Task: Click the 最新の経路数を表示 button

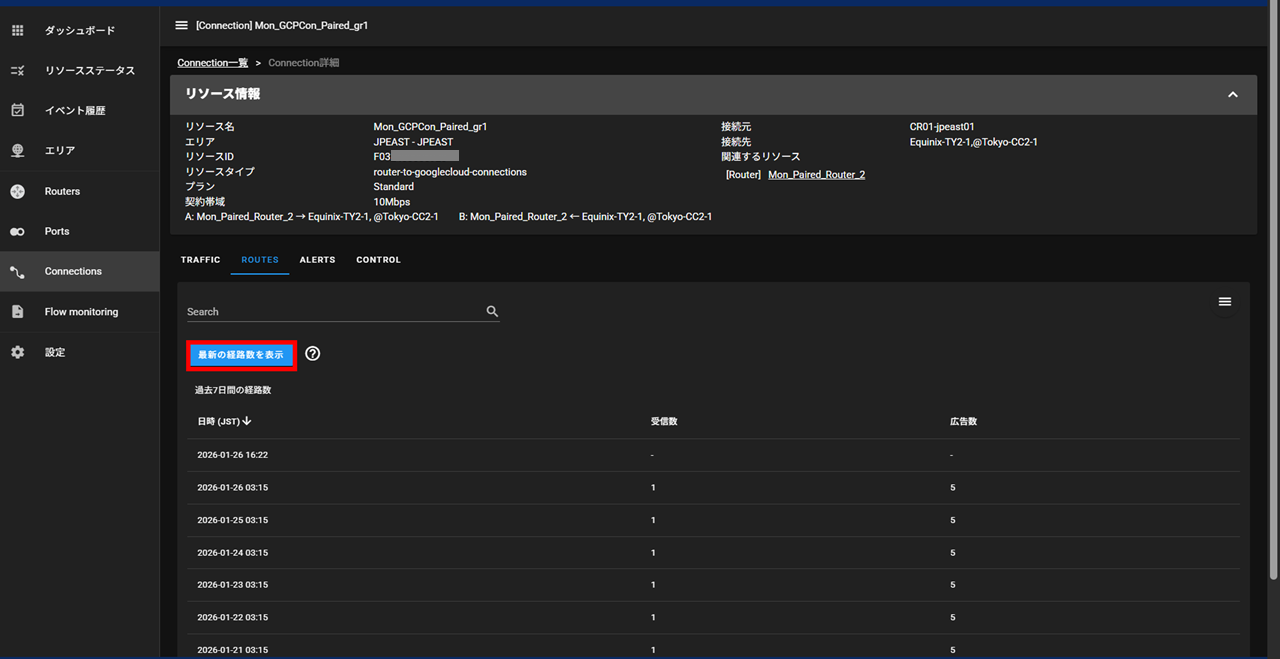Action: 241,355
